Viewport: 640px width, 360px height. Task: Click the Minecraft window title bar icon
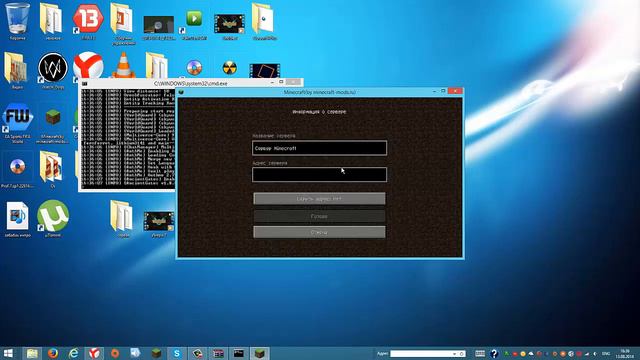click(181, 92)
